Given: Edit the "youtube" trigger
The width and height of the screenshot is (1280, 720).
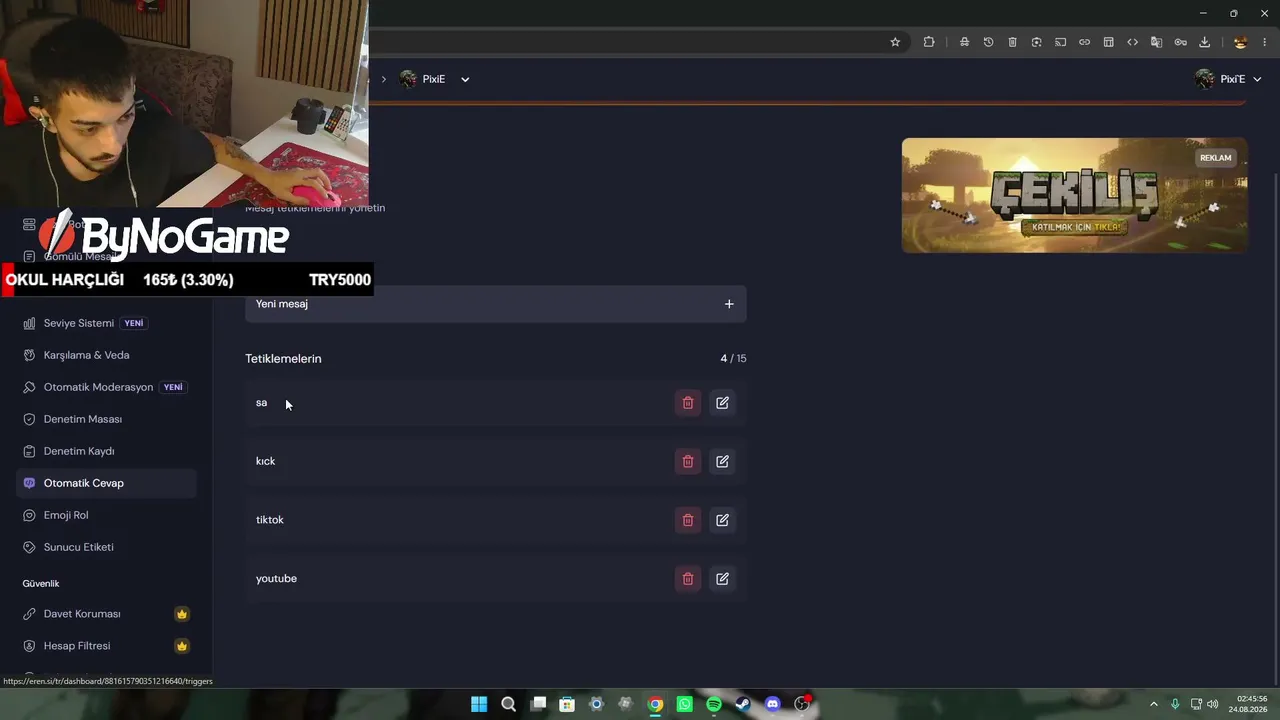Looking at the screenshot, I should (x=722, y=578).
